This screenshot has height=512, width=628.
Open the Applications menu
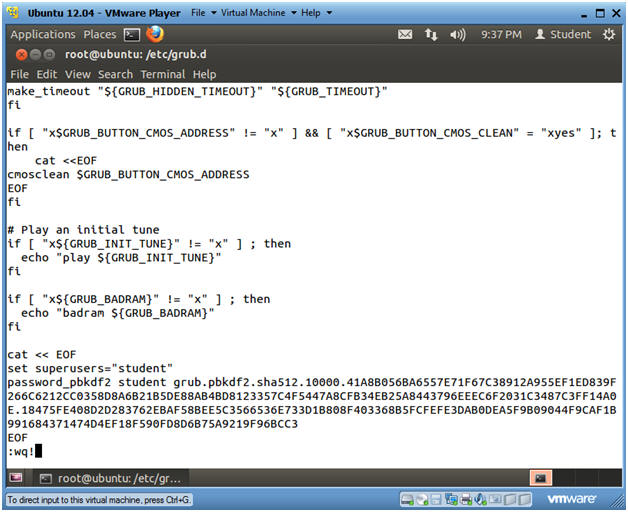click(43, 34)
